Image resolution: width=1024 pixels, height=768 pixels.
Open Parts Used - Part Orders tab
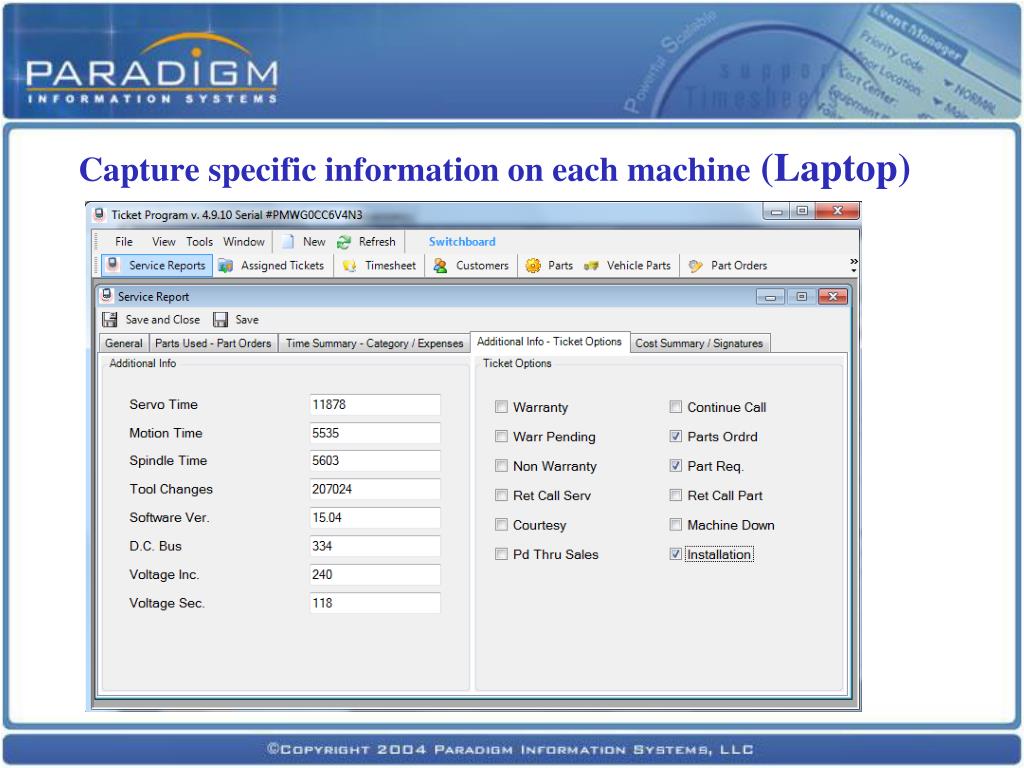click(x=213, y=344)
